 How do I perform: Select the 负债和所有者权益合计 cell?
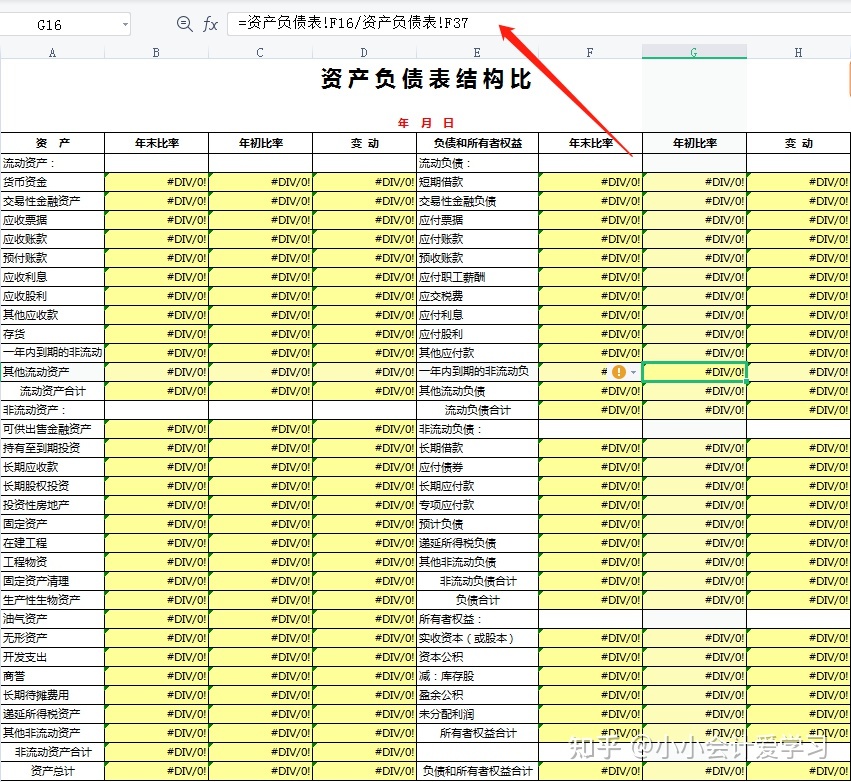[477, 771]
